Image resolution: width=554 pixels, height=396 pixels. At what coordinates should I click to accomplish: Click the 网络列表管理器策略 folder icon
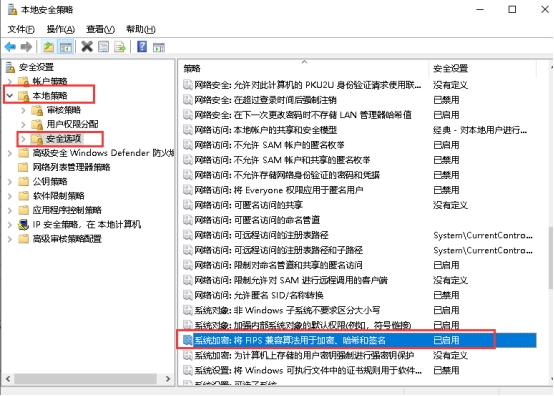[23, 167]
